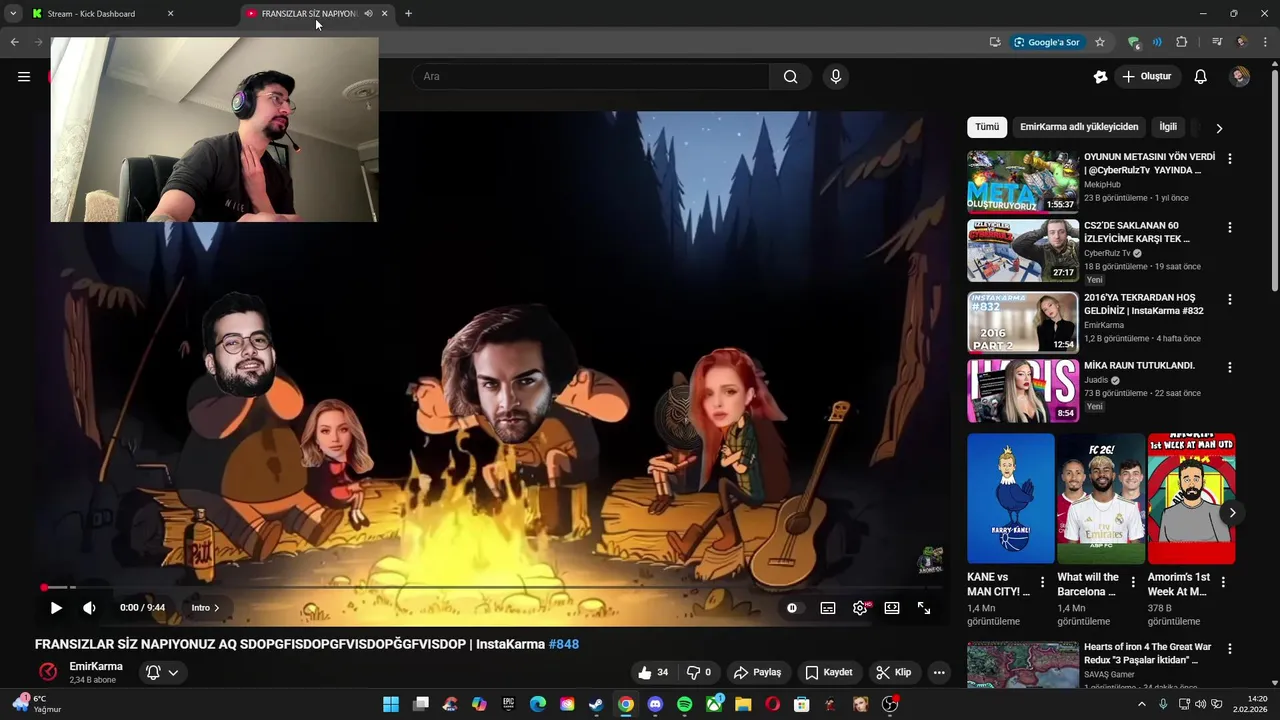Start voice search with microphone icon
1280x720 pixels.
point(835,76)
